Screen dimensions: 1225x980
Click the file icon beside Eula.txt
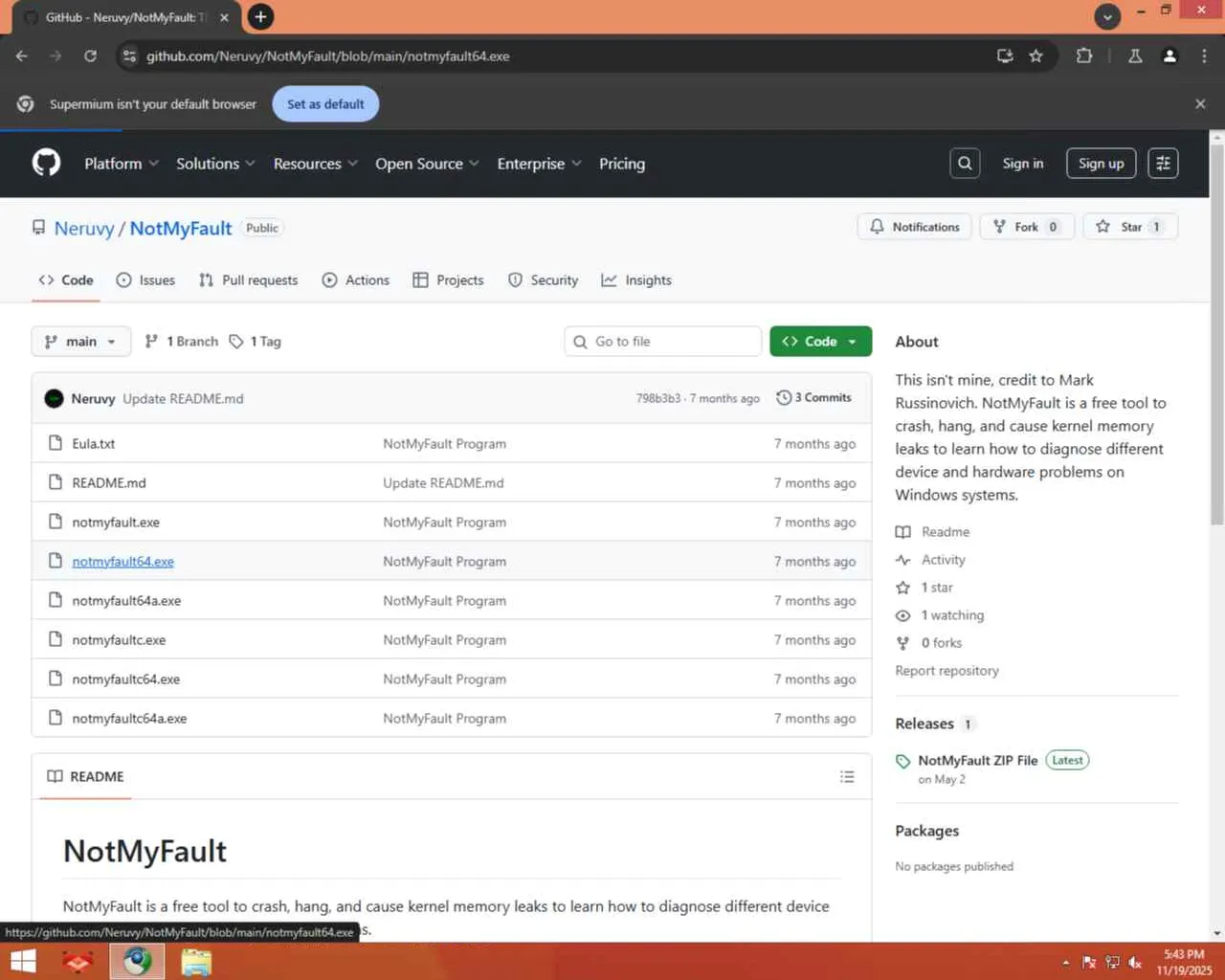[56, 443]
